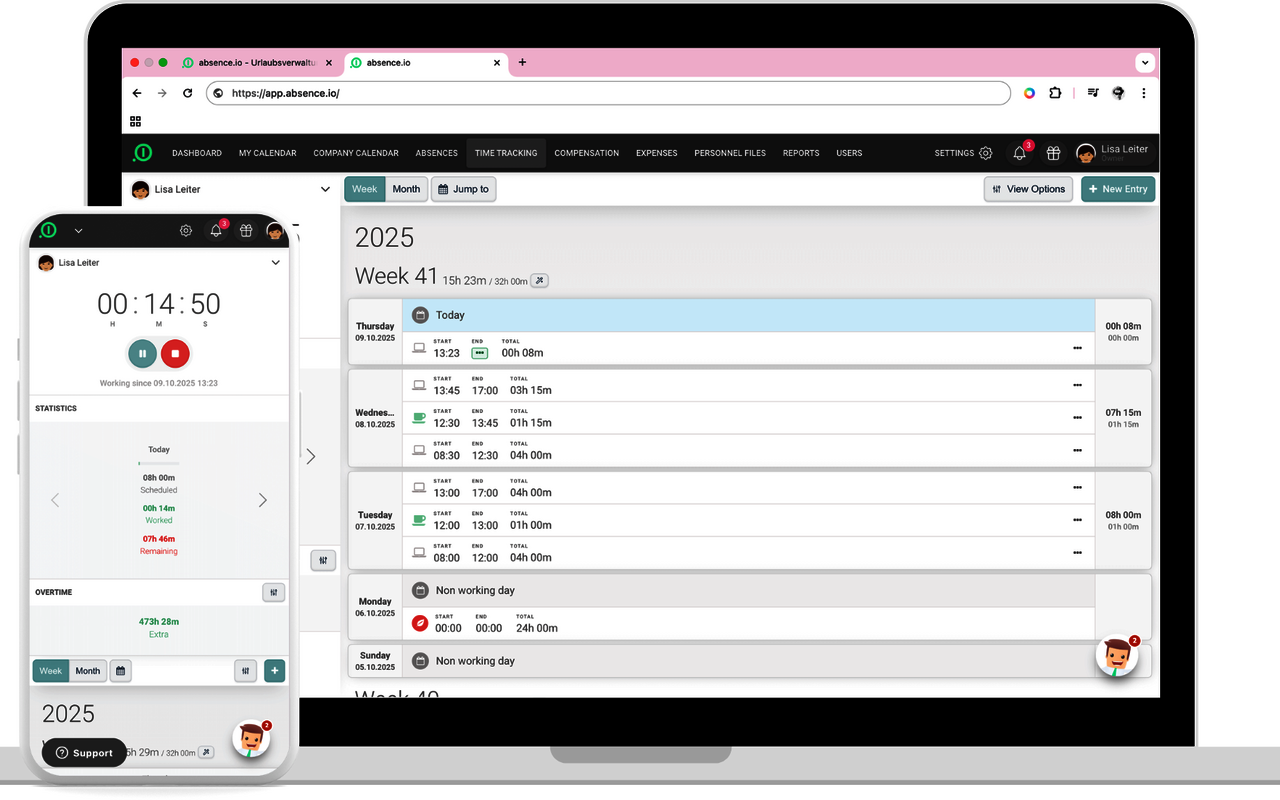This screenshot has width=1280, height=800.
Task: Click overtime filter icon in mobile panel
Action: (x=273, y=593)
